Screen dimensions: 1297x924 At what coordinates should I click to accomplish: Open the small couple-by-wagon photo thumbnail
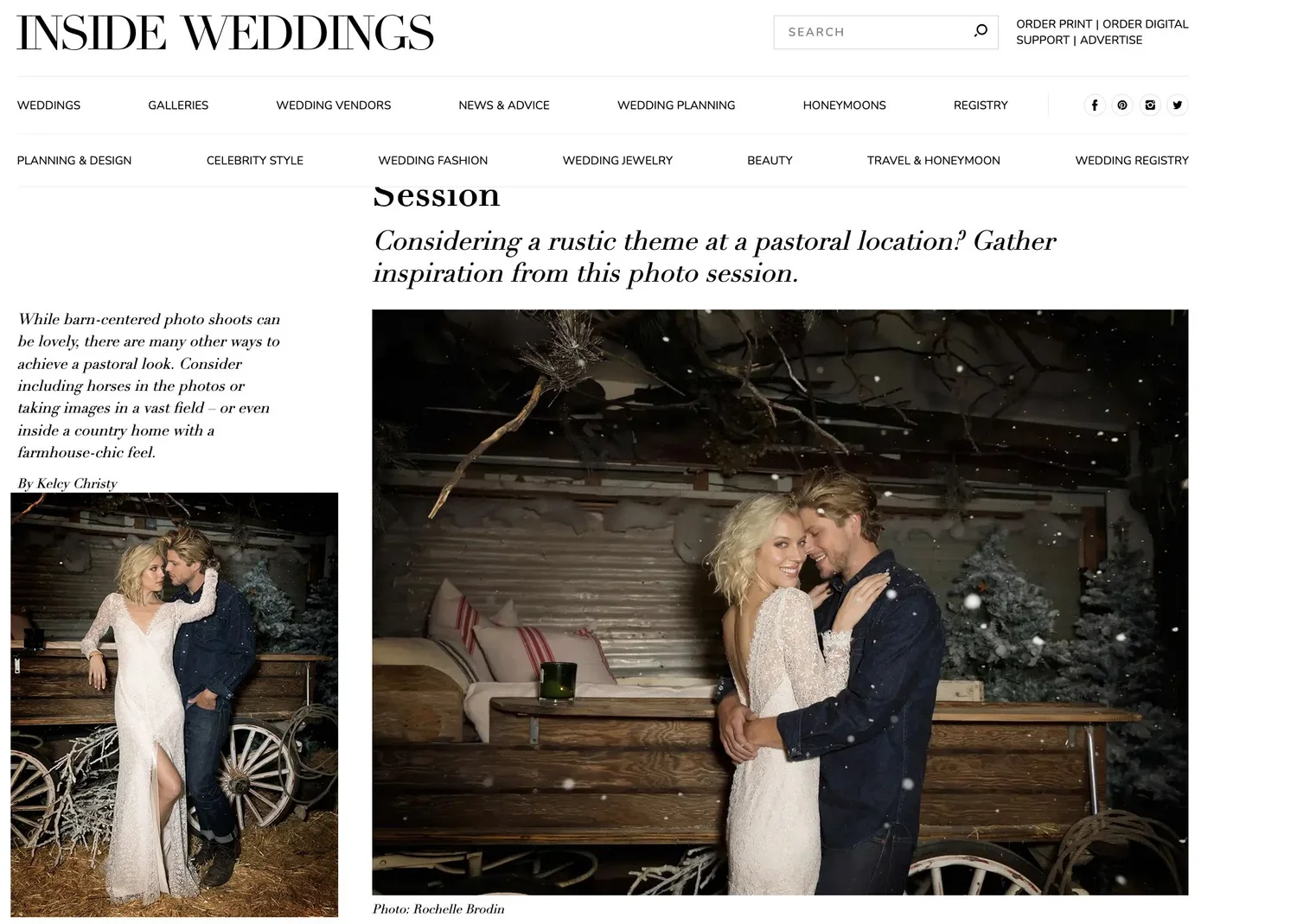point(175,704)
